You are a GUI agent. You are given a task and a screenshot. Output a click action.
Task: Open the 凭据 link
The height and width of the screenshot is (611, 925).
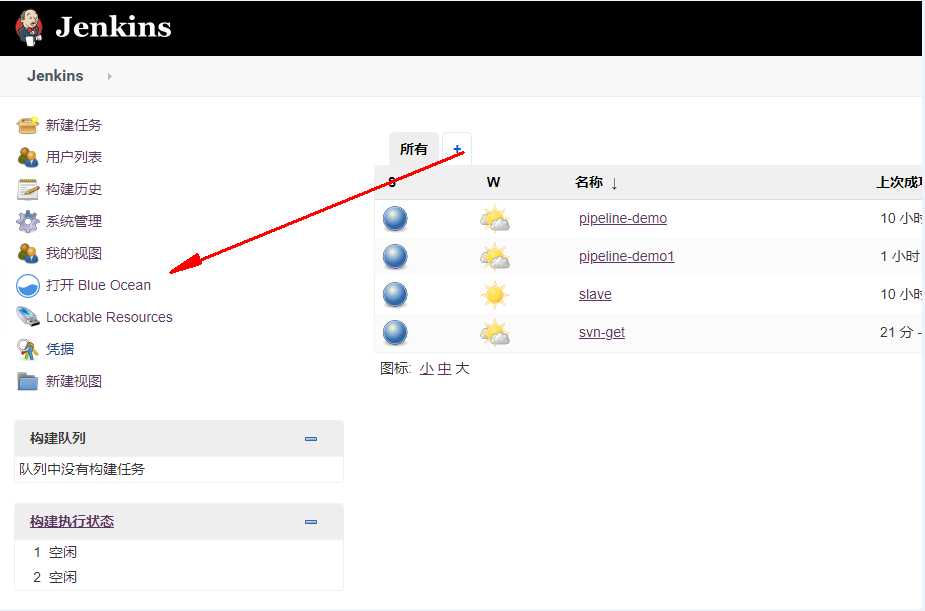point(60,349)
